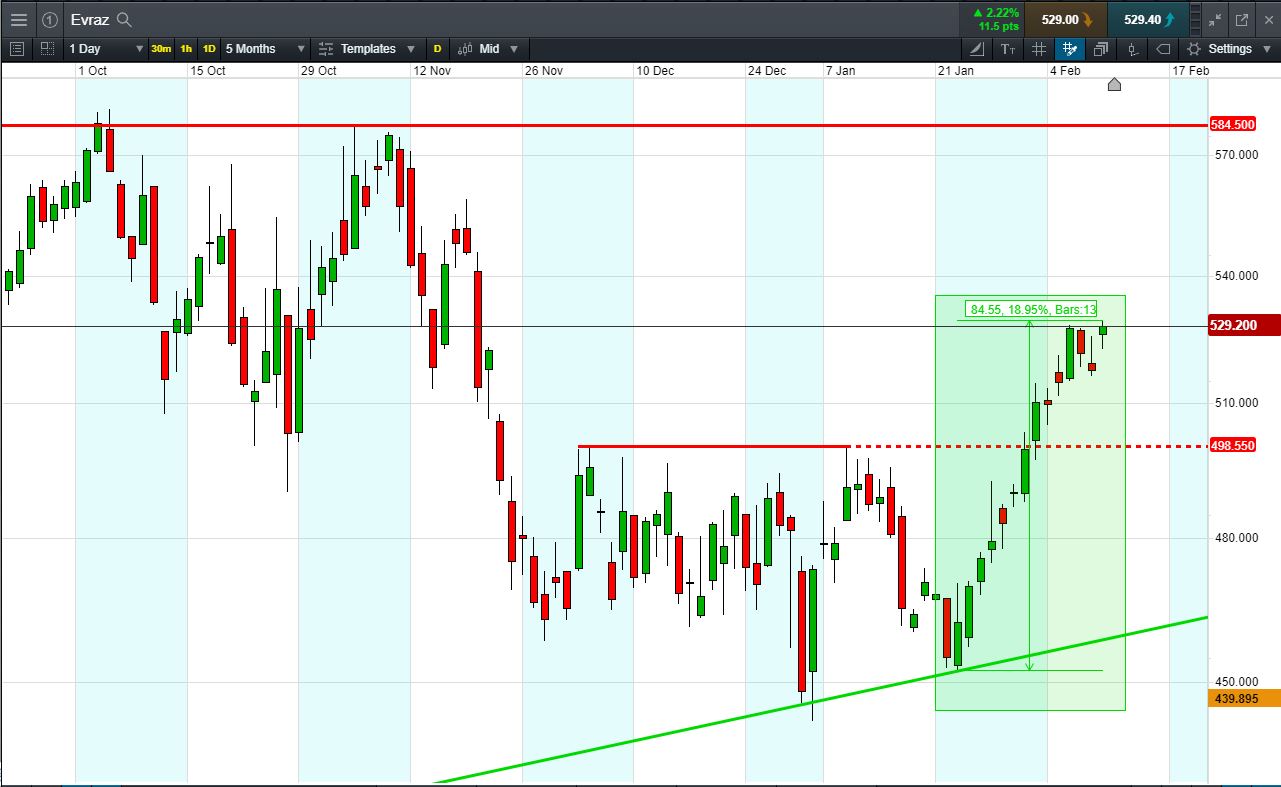Click the buy price 529.40 button
This screenshot has height=787, width=1281.
[x=1148, y=19]
